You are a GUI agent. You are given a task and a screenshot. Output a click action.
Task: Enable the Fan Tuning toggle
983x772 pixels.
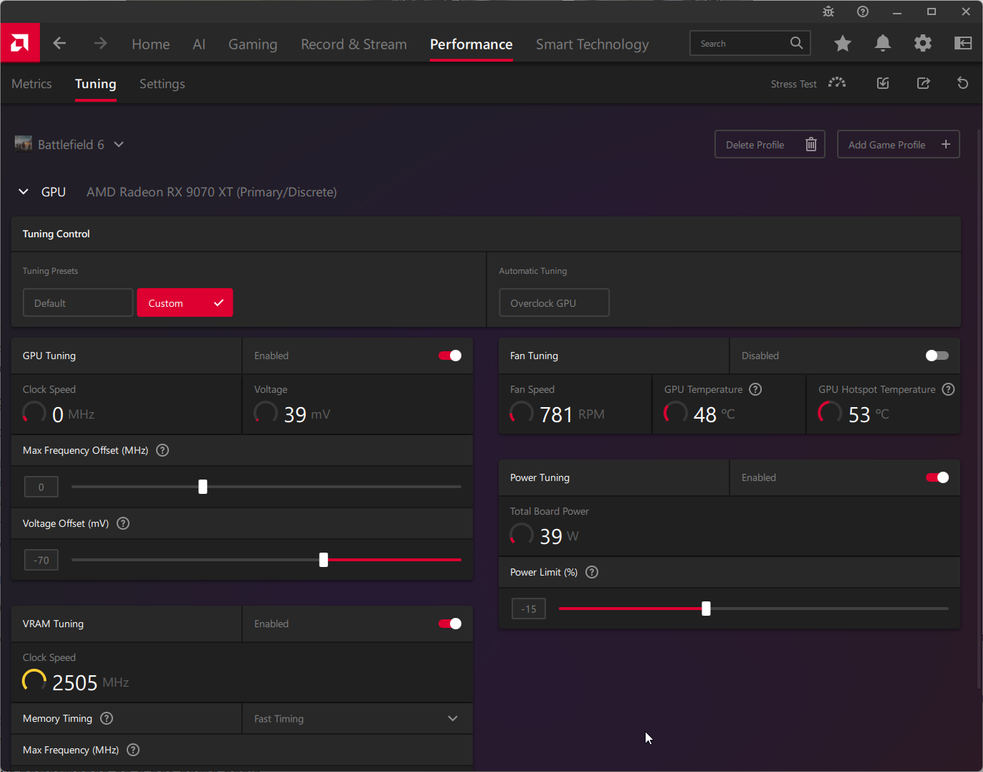coord(937,356)
